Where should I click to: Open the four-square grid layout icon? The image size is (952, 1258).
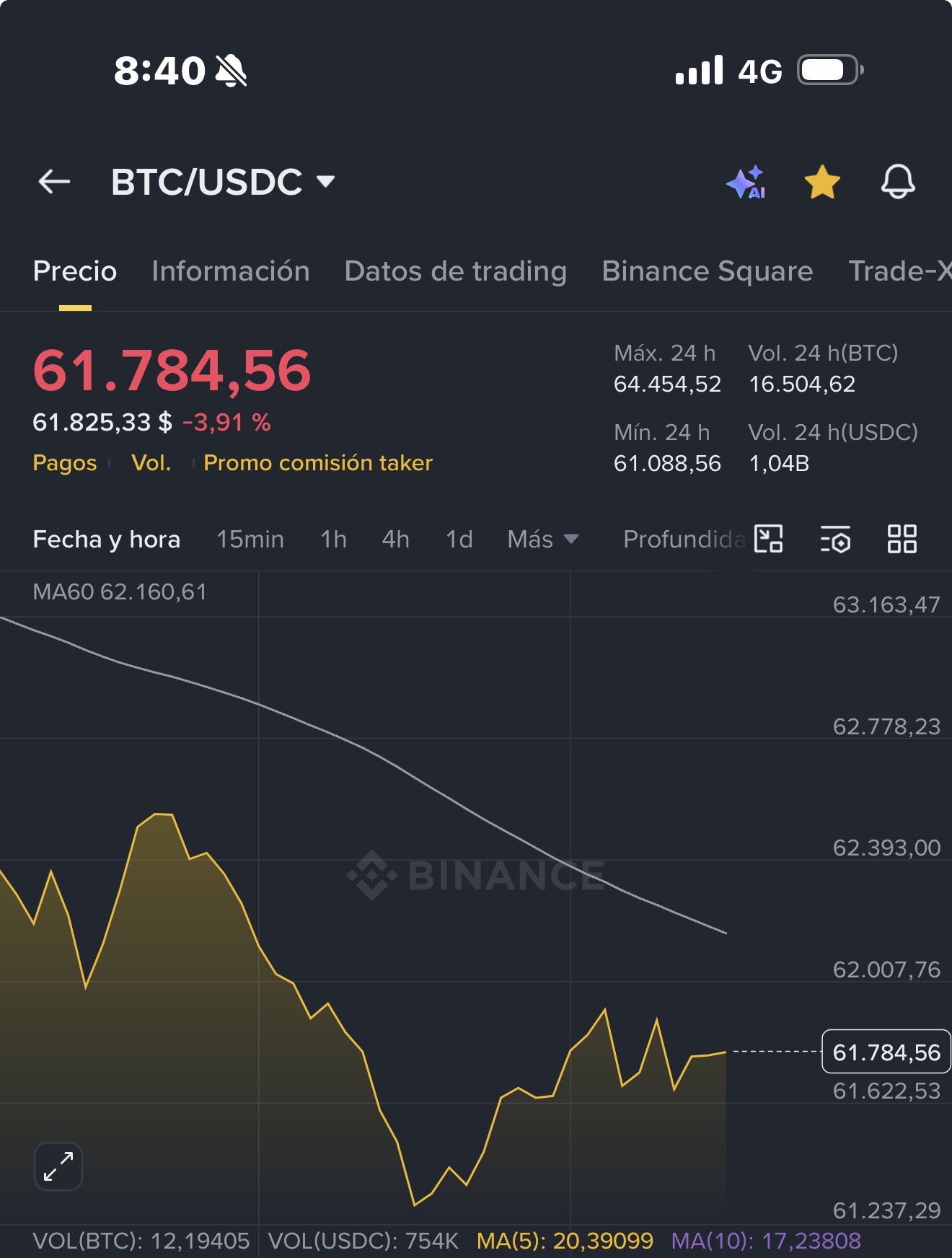(902, 539)
